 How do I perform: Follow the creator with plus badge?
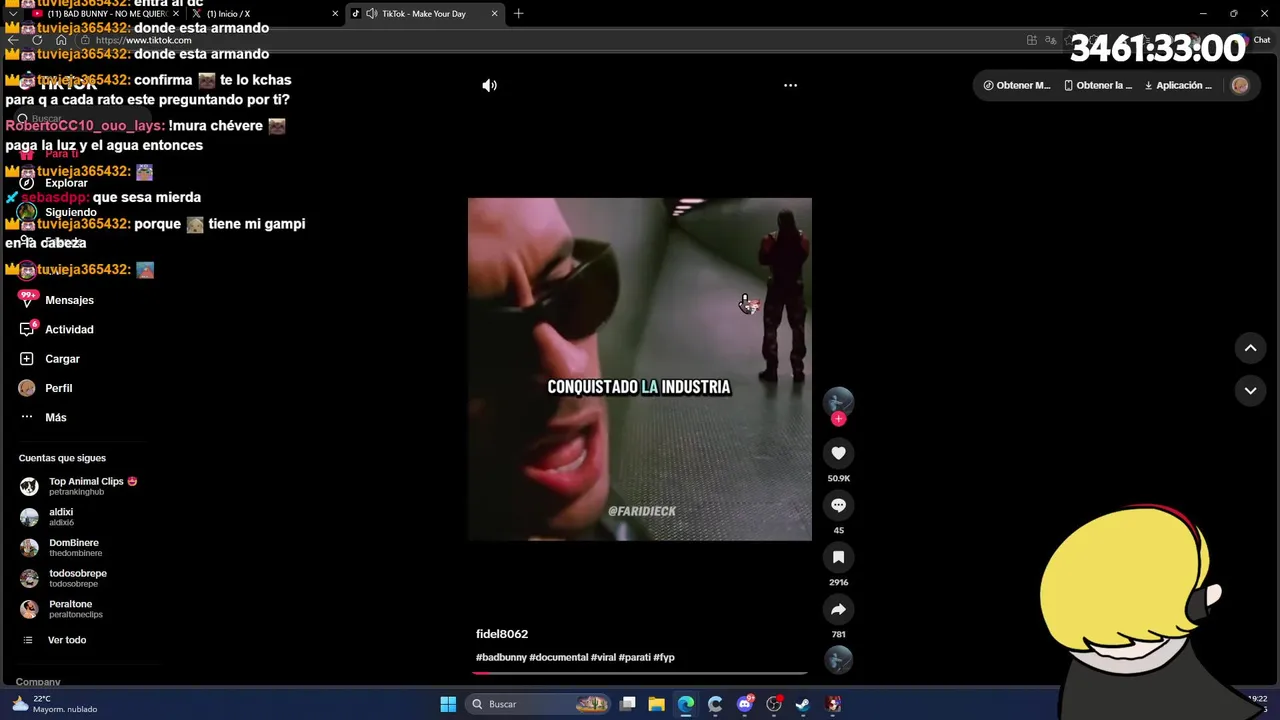pos(838,419)
